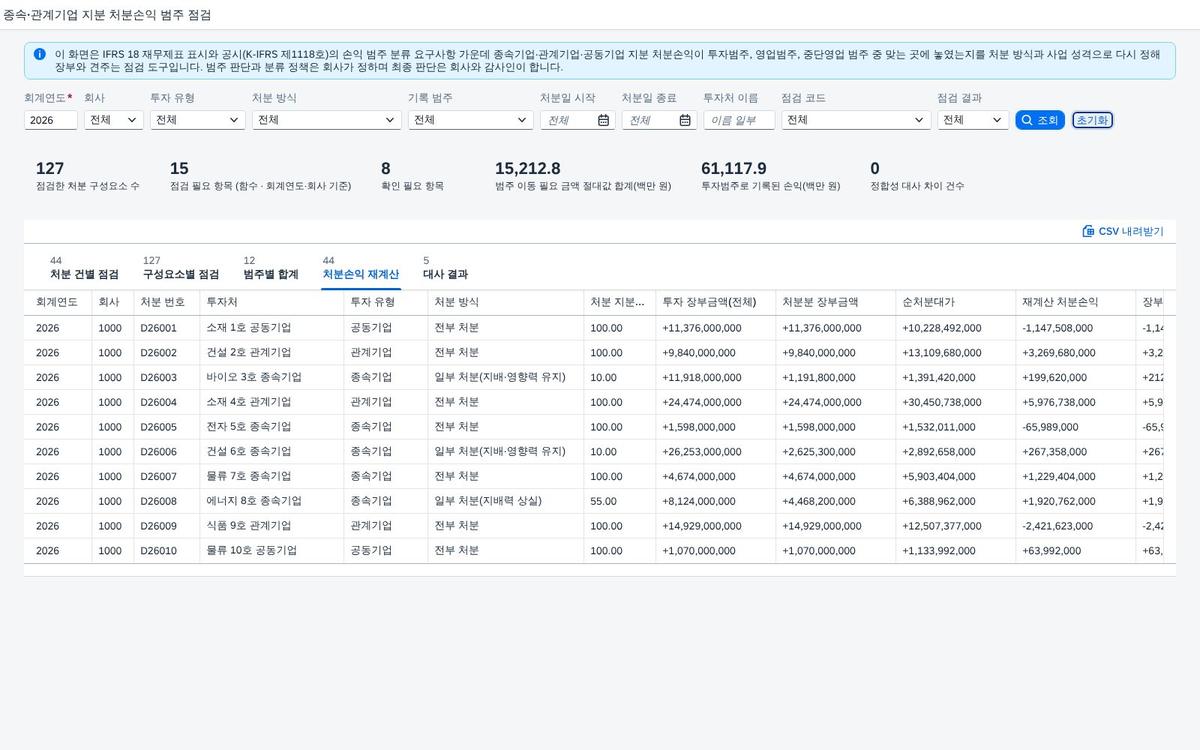Select the 범주별 합계 tab
The width and height of the screenshot is (1200, 750).
click(271, 268)
